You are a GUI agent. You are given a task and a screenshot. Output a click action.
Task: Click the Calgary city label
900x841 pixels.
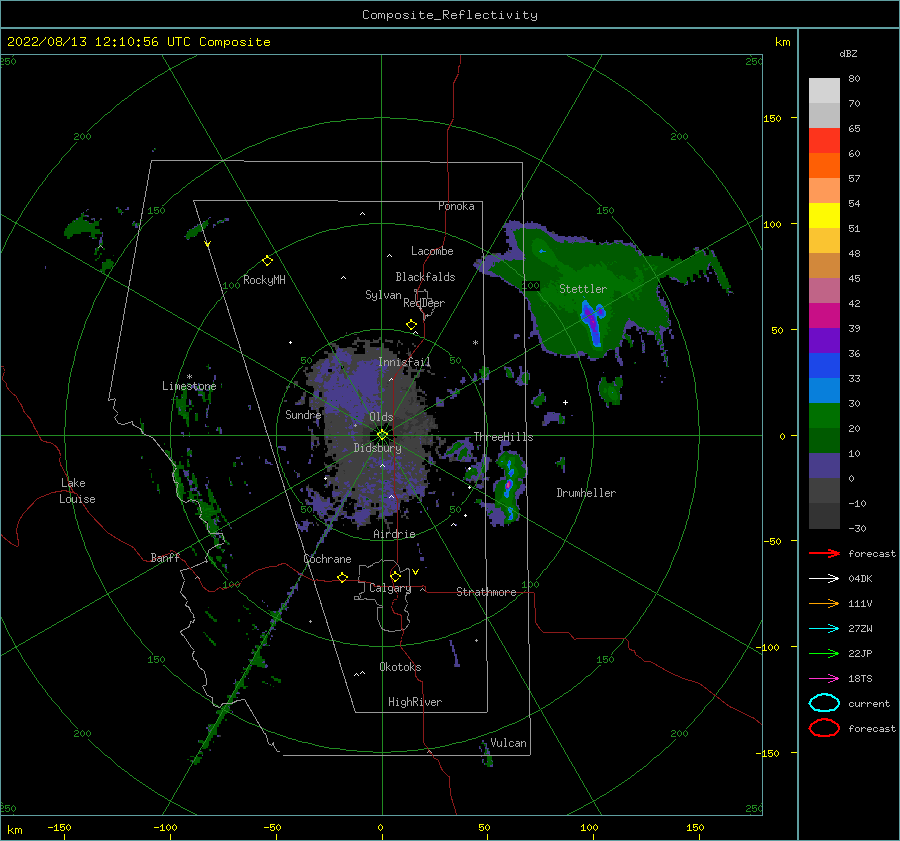390,588
